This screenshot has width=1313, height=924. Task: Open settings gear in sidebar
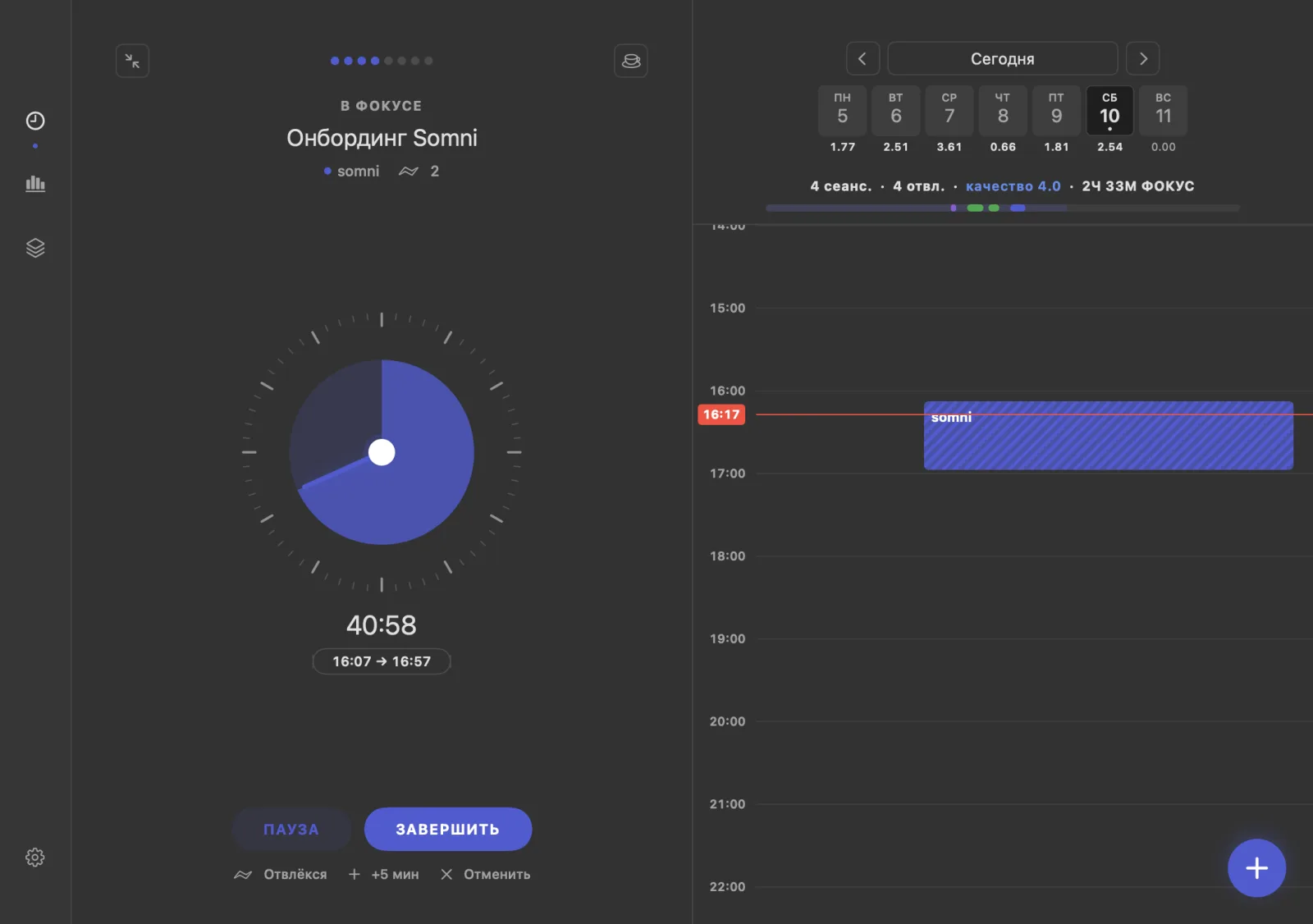coord(35,858)
